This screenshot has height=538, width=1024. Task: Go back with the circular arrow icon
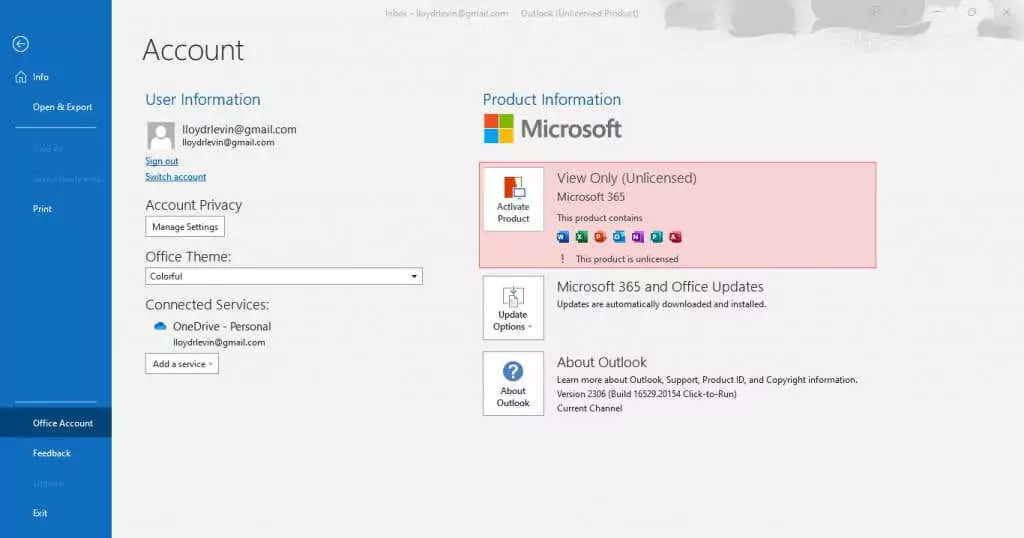20,44
